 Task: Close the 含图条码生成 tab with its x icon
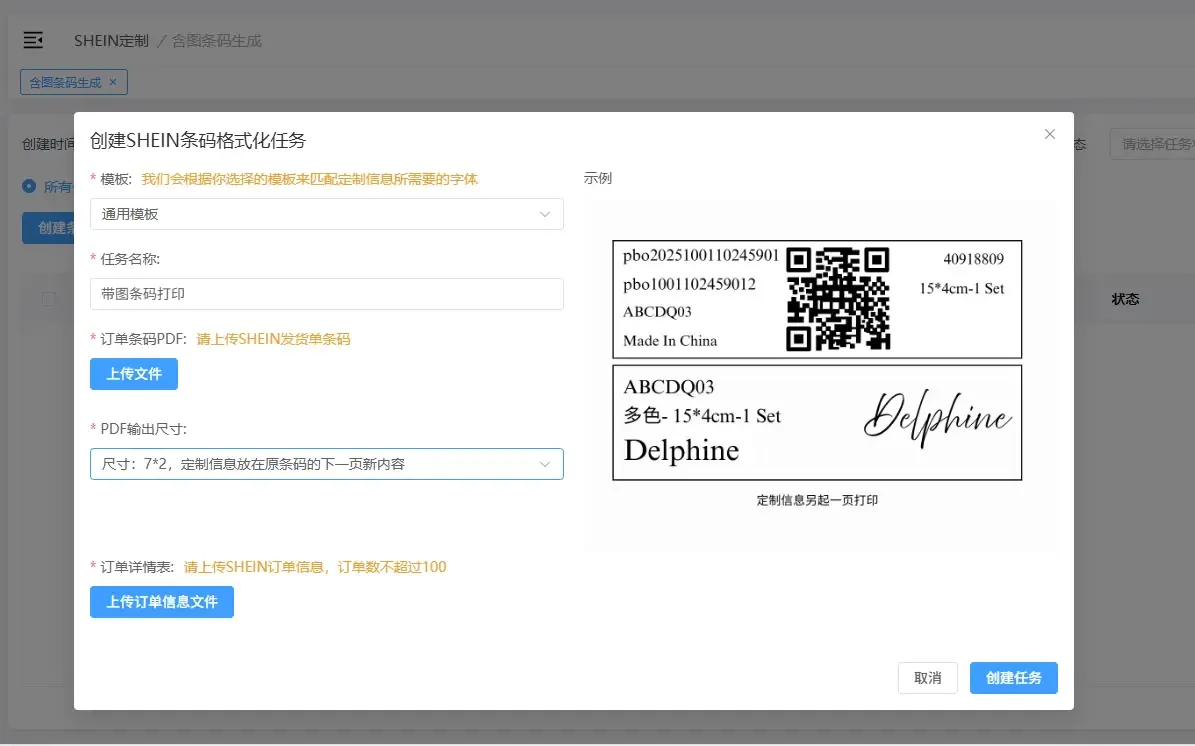[x=113, y=82]
